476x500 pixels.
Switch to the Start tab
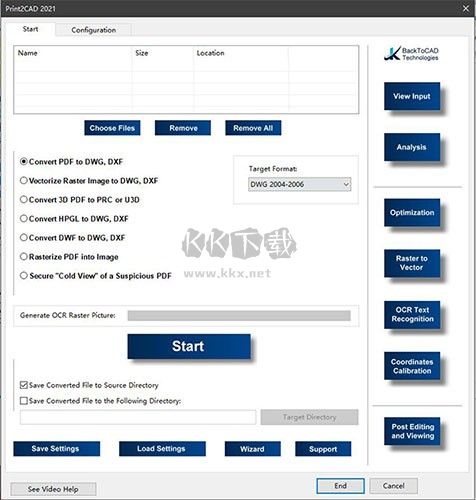tap(30, 29)
